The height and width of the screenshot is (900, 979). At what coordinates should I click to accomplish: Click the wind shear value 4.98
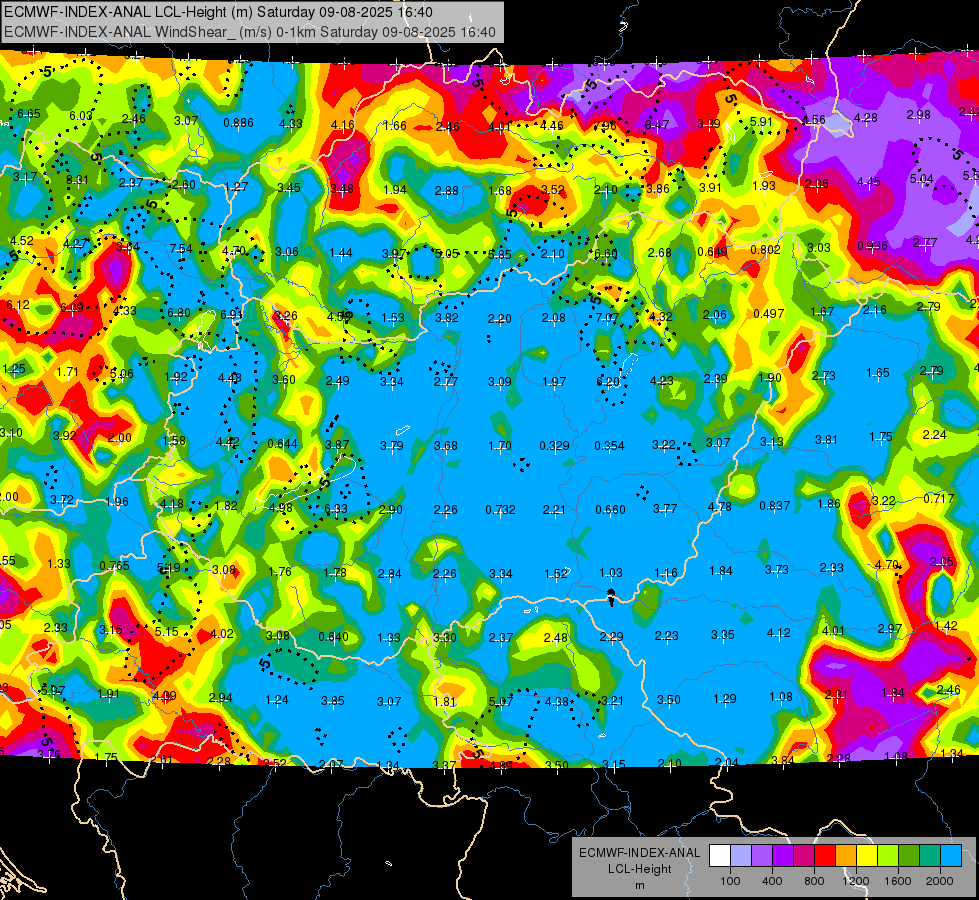[280, 508]
